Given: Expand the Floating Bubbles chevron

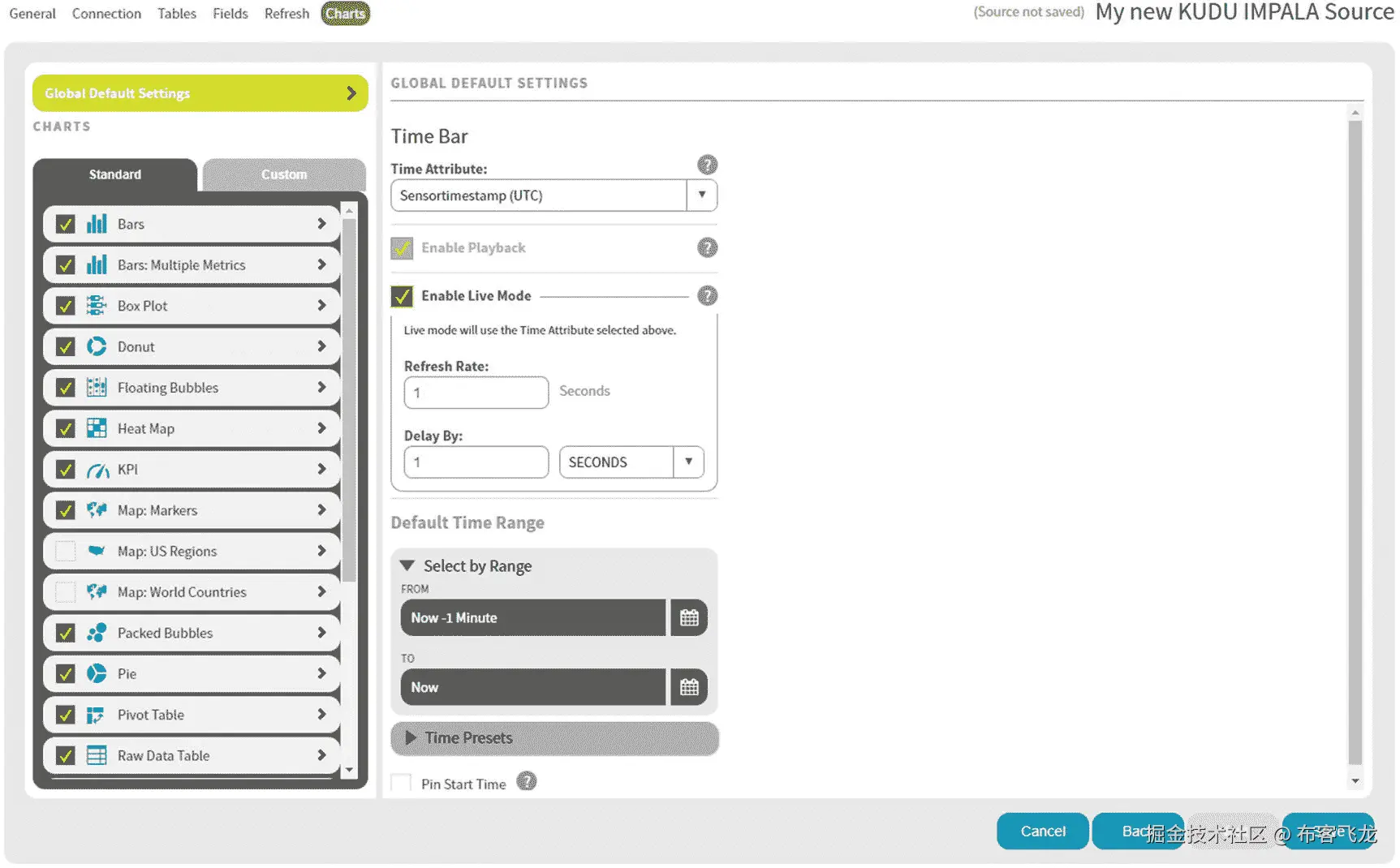Looking at the screenshot, I should coord(321,388).
